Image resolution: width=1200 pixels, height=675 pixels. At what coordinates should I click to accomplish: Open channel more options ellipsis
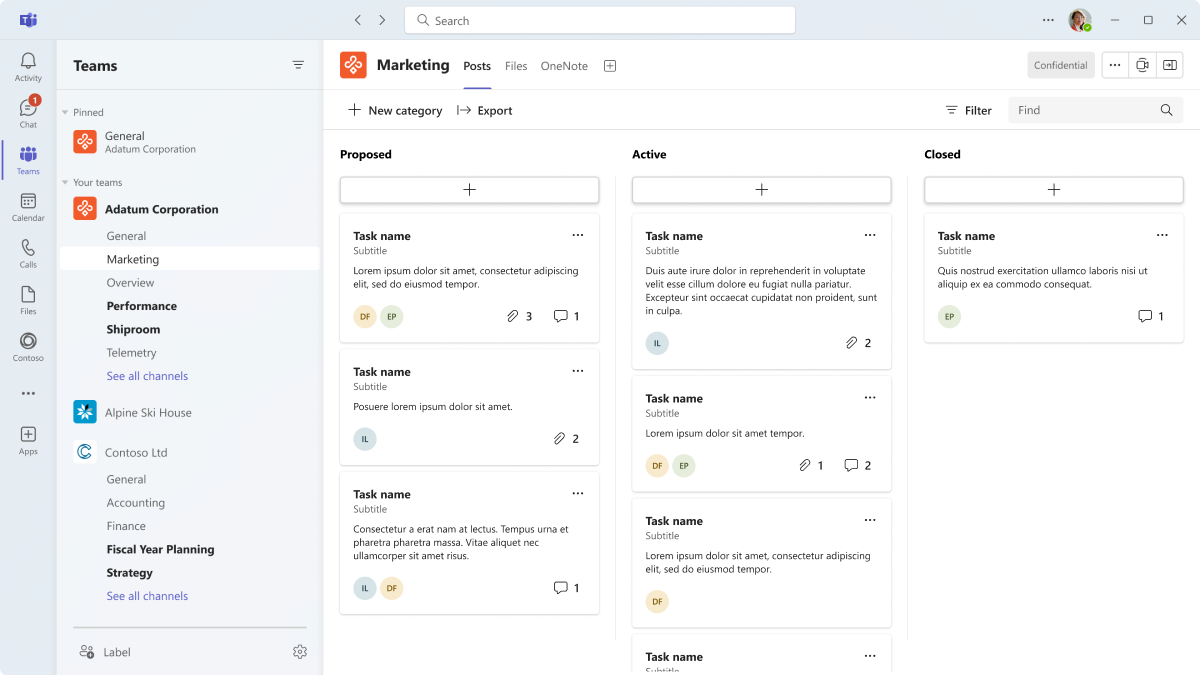pos(1115,65)
